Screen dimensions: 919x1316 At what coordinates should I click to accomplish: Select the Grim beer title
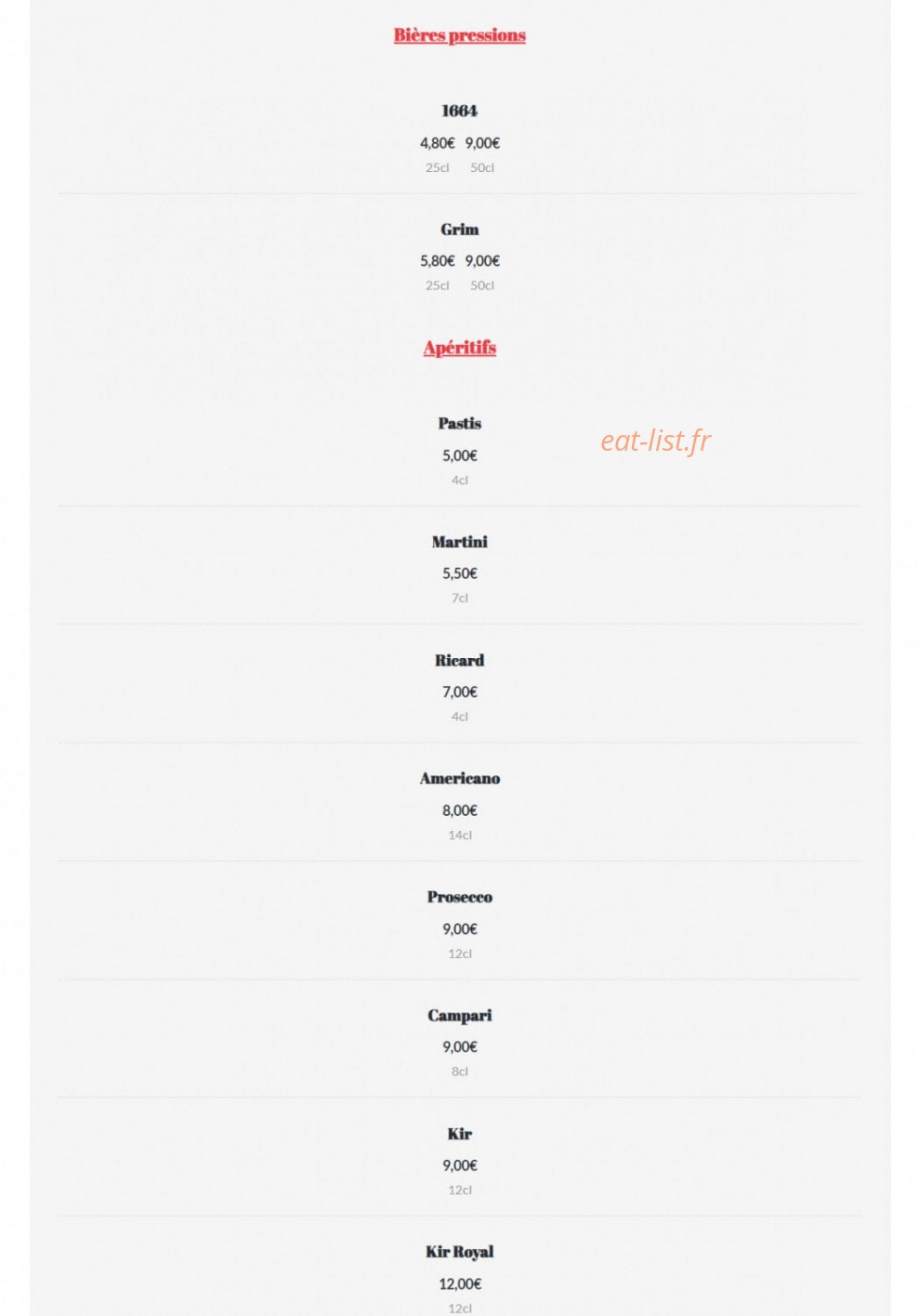(459, 230)
